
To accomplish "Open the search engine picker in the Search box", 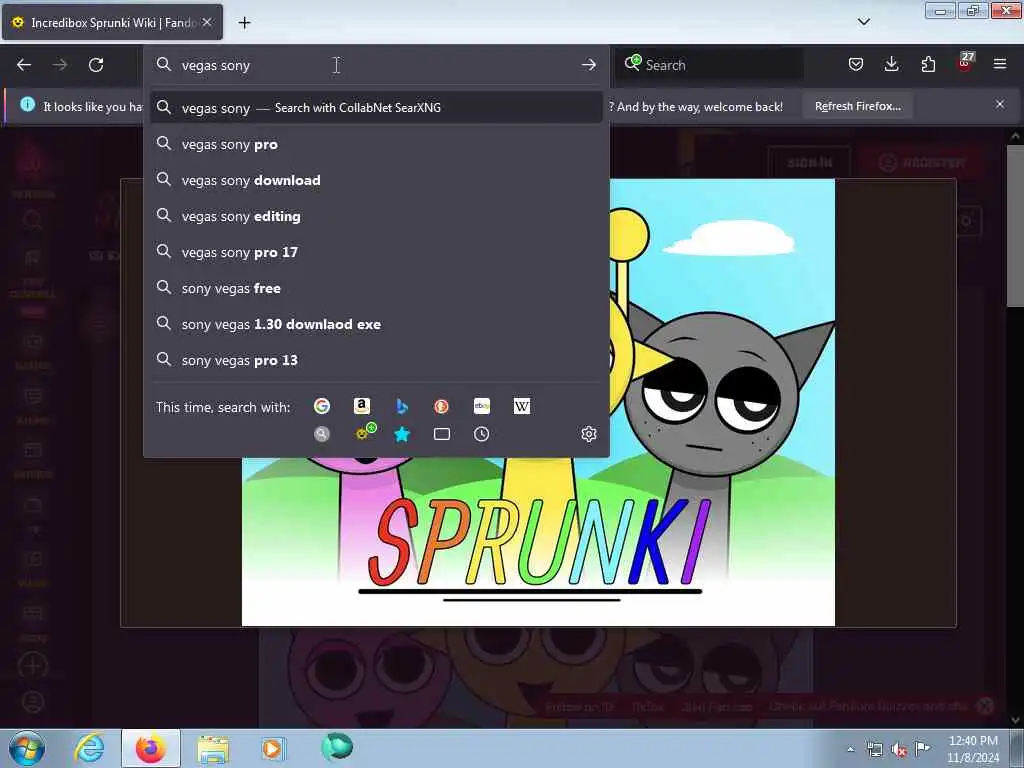I will click(633, 63).
